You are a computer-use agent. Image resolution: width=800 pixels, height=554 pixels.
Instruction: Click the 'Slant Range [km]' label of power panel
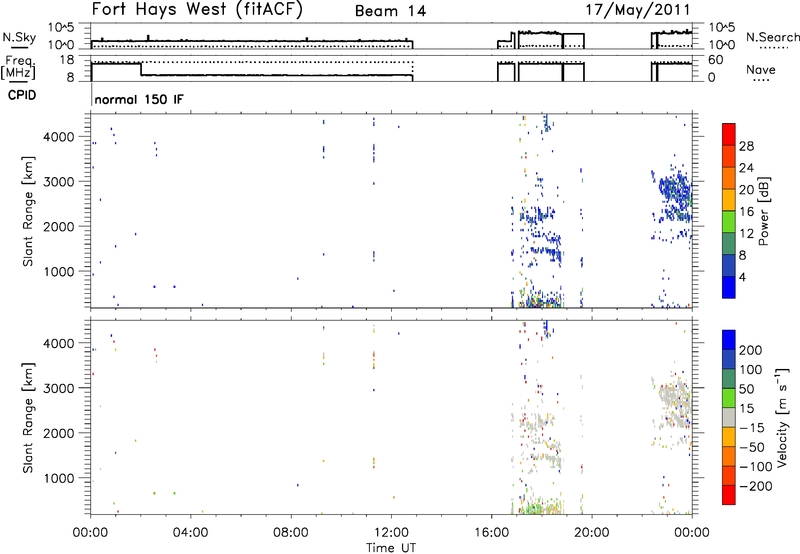pyautogui.click(x=28, y=212)
